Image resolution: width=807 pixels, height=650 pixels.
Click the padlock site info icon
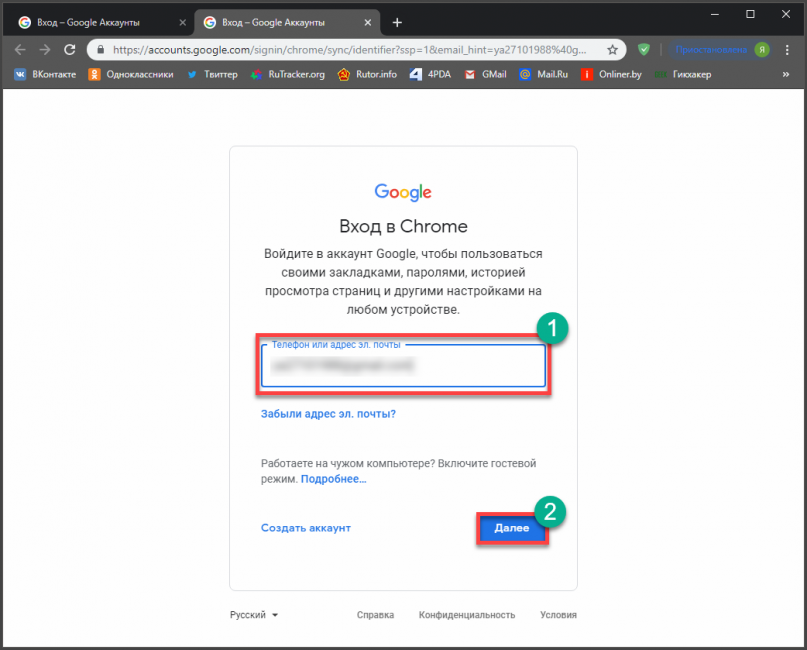[101, 49]
